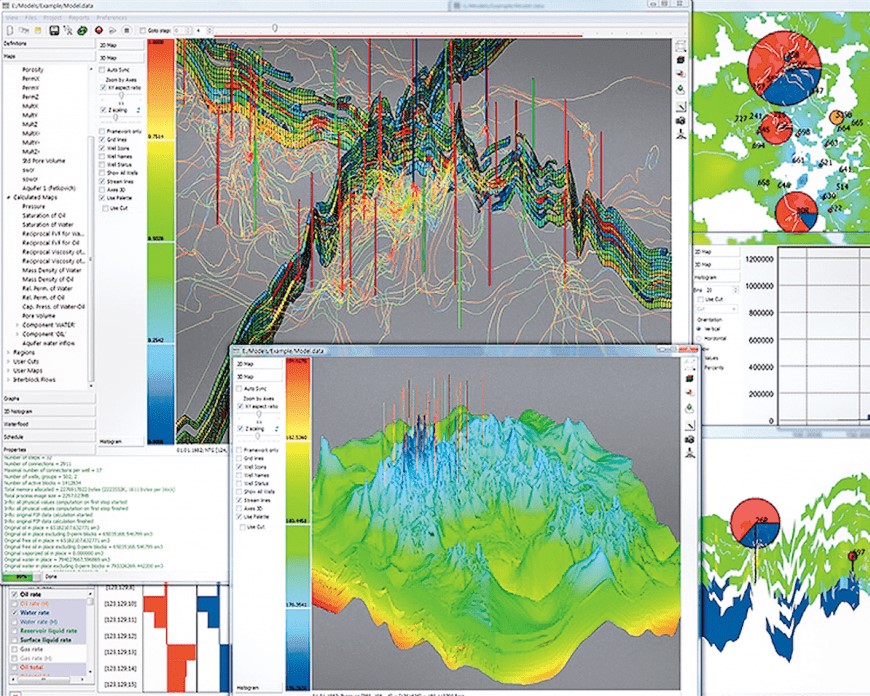The height and width of the screenshot is (696, 870).
Task: Expand the Regions tree node
Action: pos(9,353)
